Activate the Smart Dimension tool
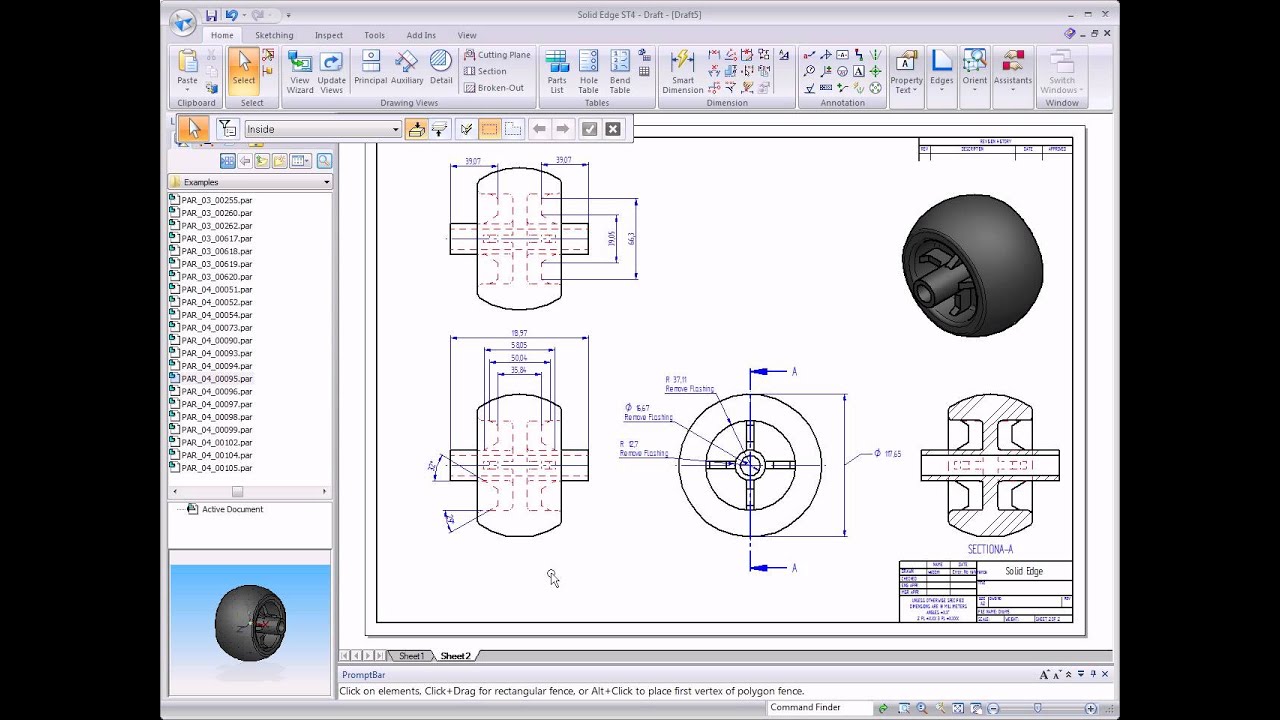The height and width of the screenshot is (720, 1280). click(683, 72)
